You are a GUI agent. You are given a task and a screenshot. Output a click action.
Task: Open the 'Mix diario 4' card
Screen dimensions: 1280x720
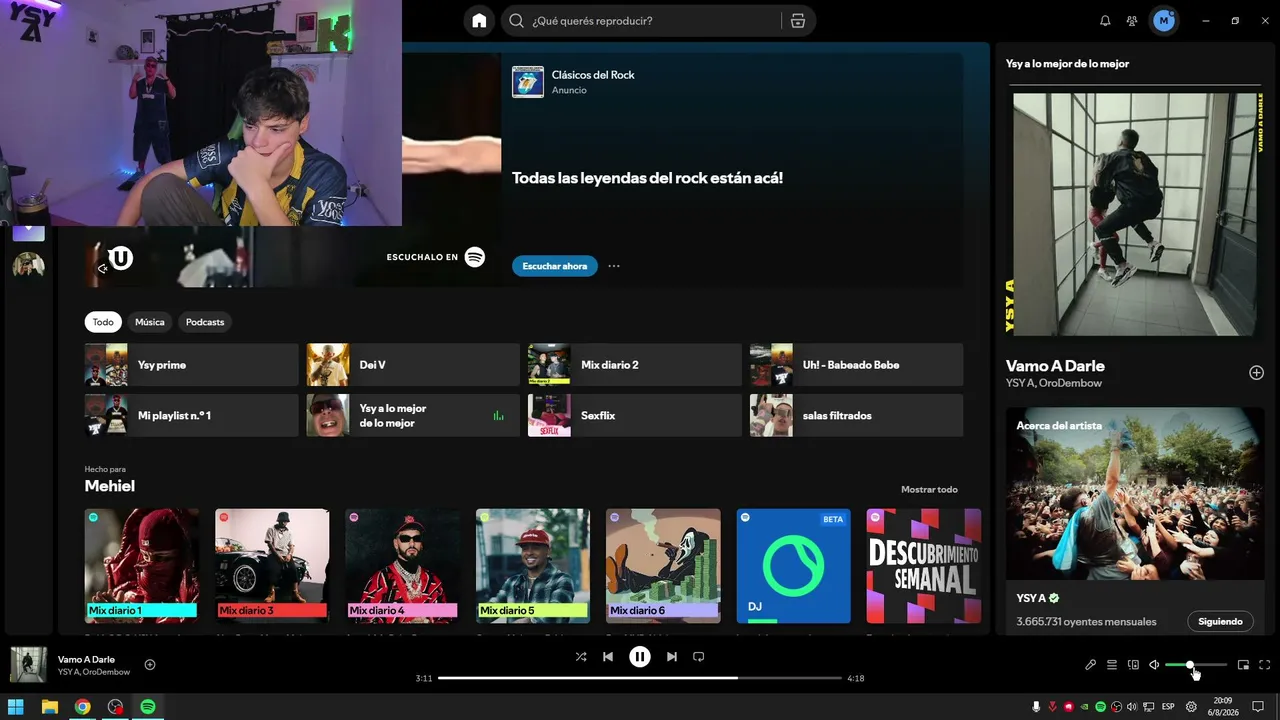(x=402, y=566)
